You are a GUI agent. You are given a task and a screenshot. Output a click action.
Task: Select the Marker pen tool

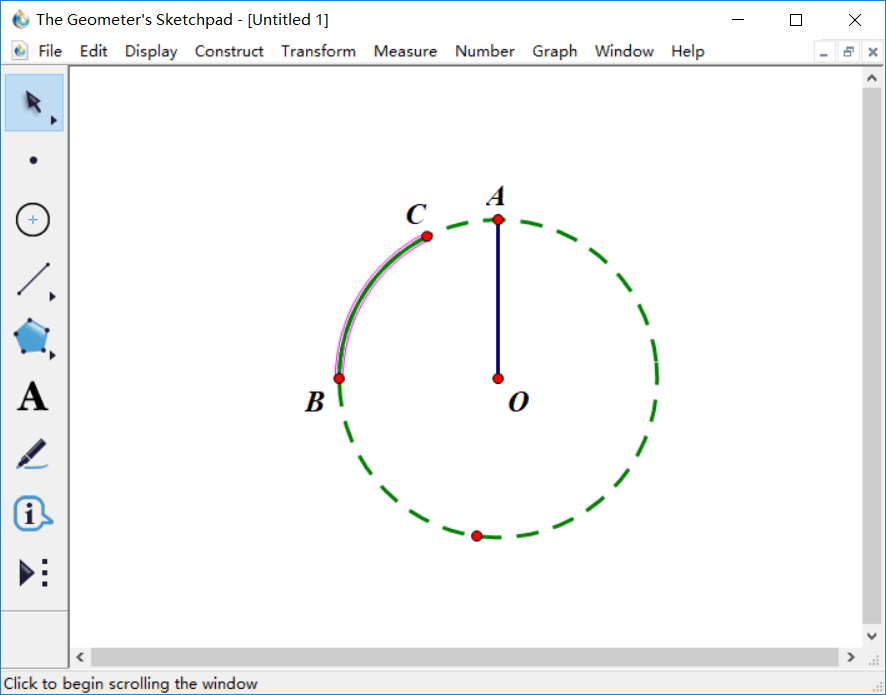tap(32, 455)
